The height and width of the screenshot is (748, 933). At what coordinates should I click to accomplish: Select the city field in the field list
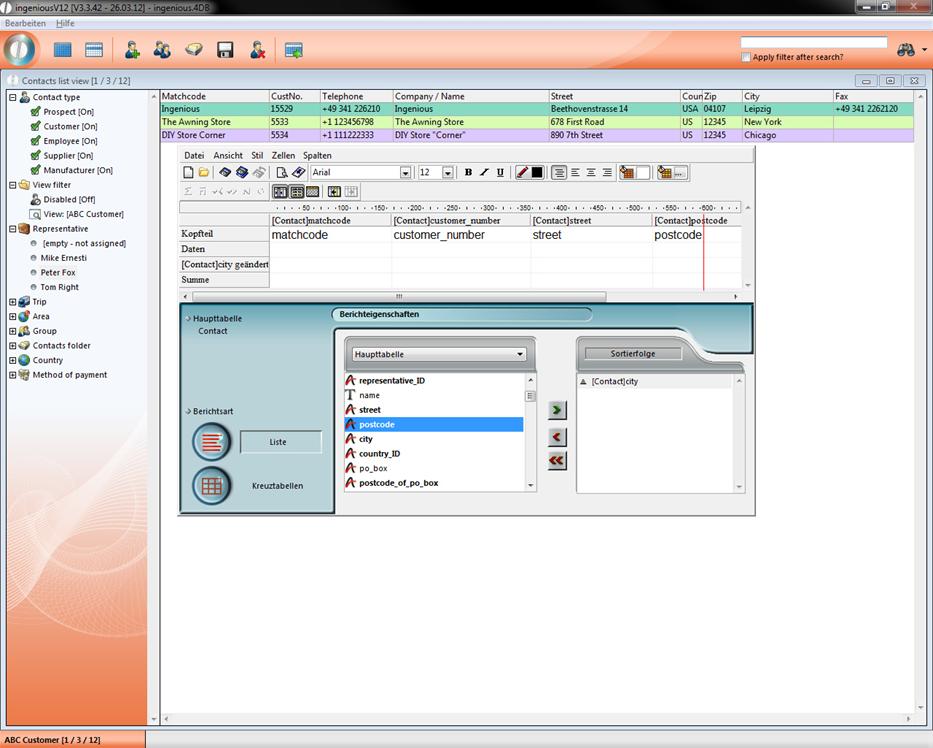[366, 439]
